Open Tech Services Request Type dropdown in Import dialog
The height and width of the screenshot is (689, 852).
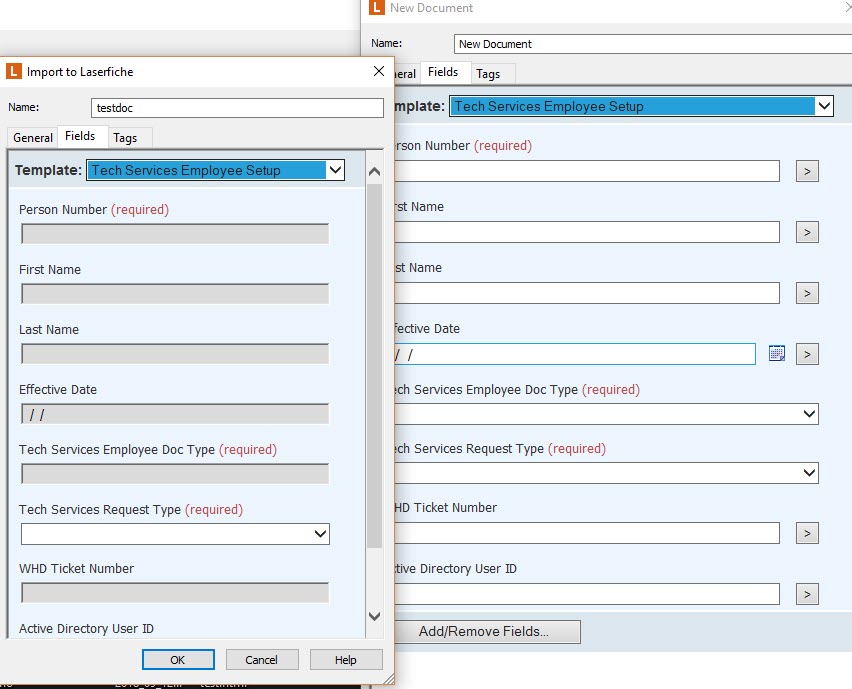[x=320, y=535]
